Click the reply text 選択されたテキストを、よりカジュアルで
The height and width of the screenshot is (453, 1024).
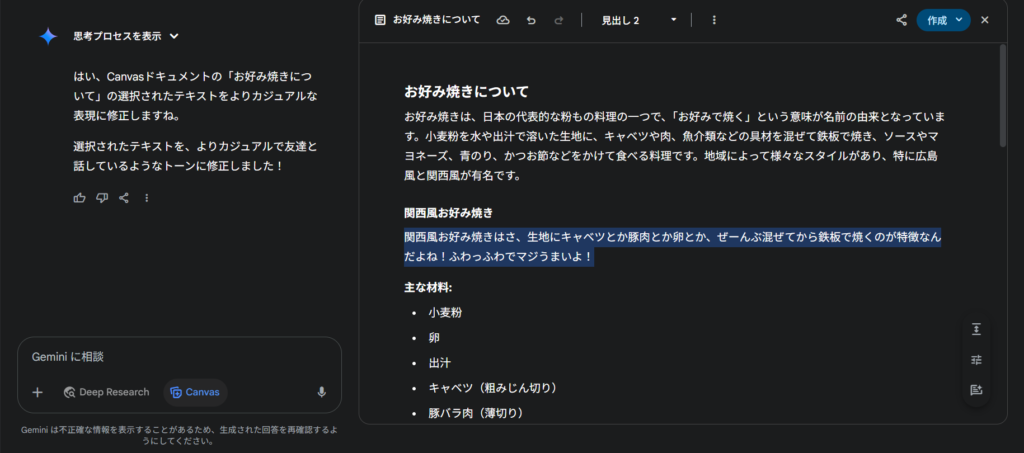pos(195,156)
